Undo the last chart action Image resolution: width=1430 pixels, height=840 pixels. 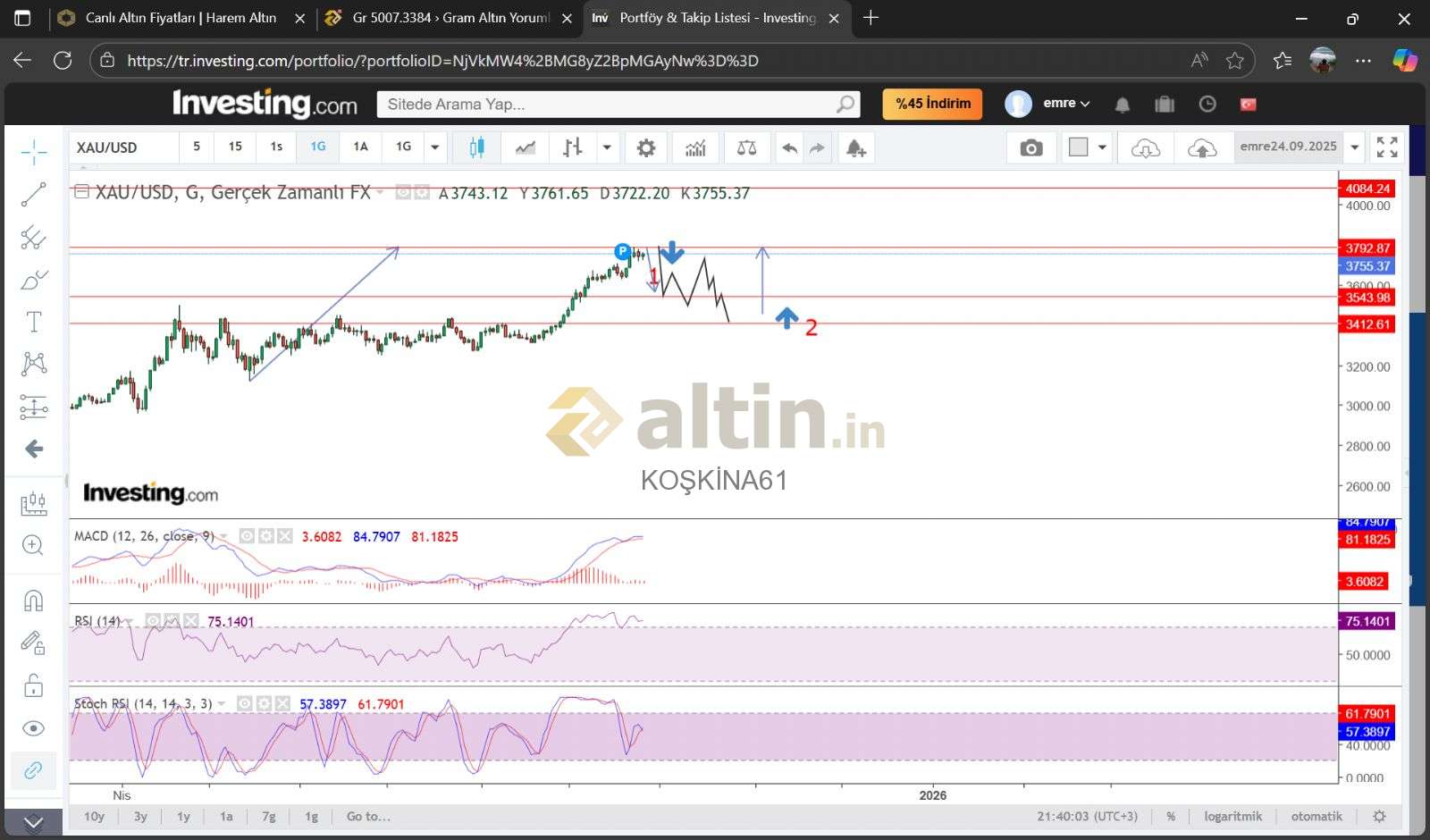tap(789, 147)
